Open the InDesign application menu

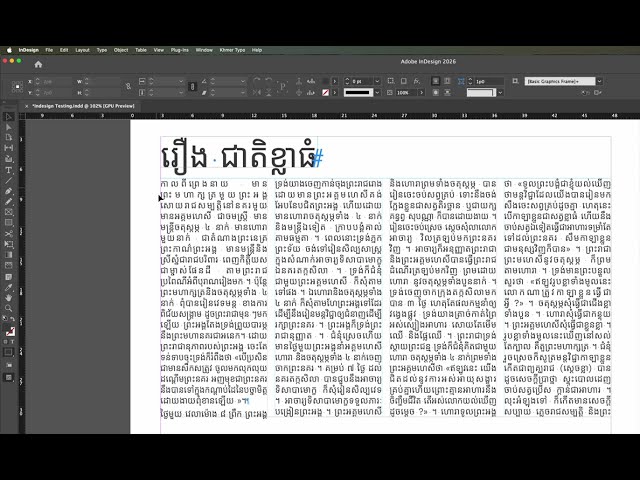click(29, 50)
